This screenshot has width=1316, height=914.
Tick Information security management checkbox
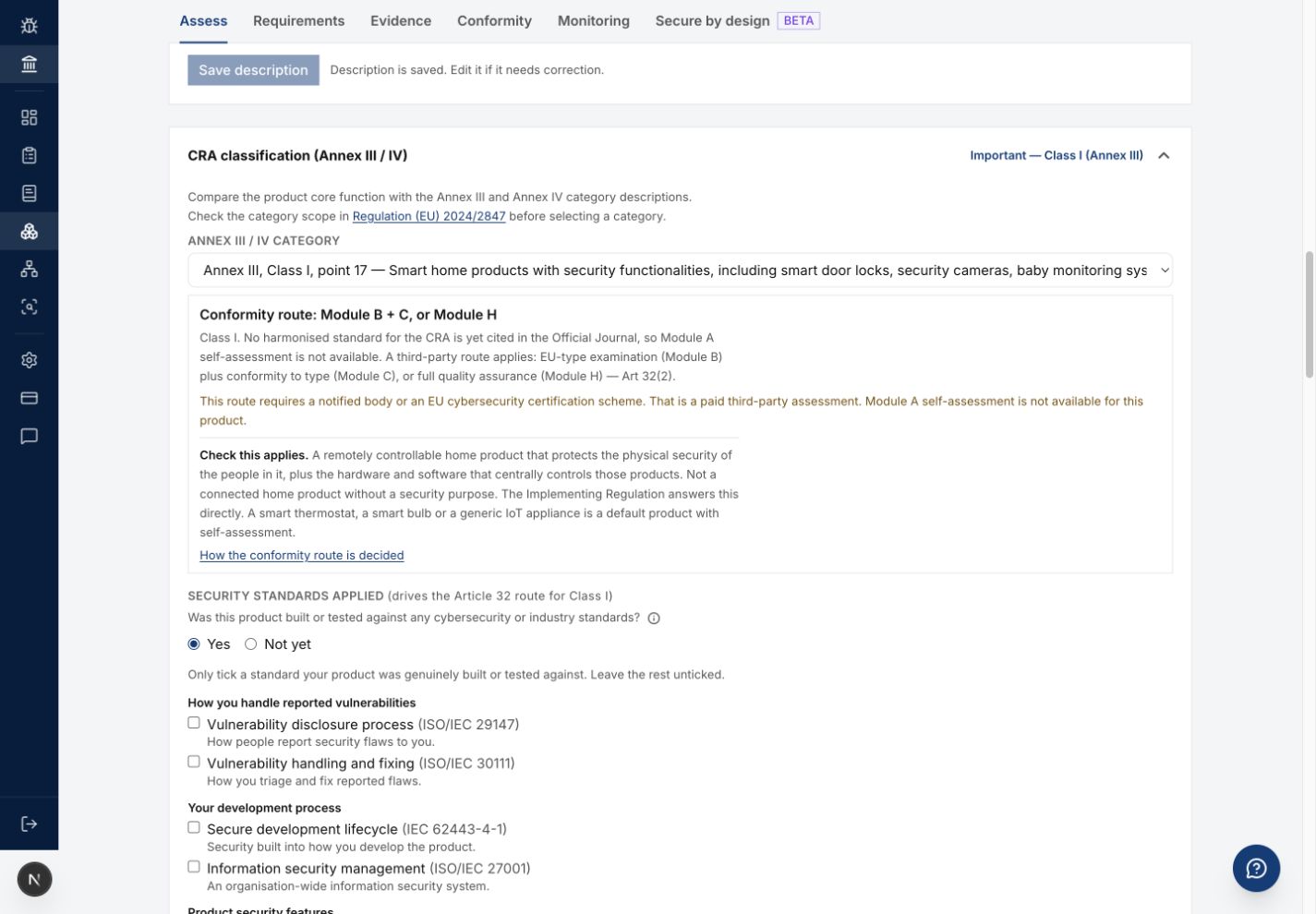pos(194,867)
